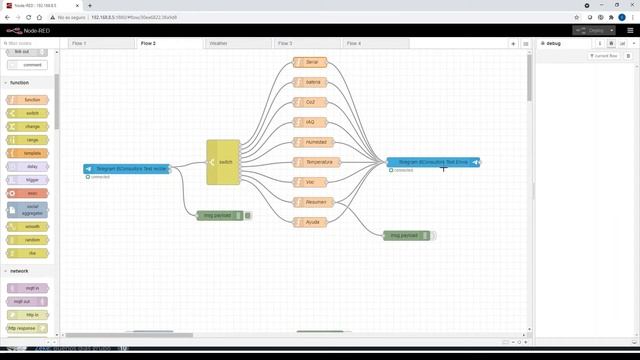This screenshot has width=640, height=360.
Task: Select the Telegram sender node
Action: click(x=433, y=162)
